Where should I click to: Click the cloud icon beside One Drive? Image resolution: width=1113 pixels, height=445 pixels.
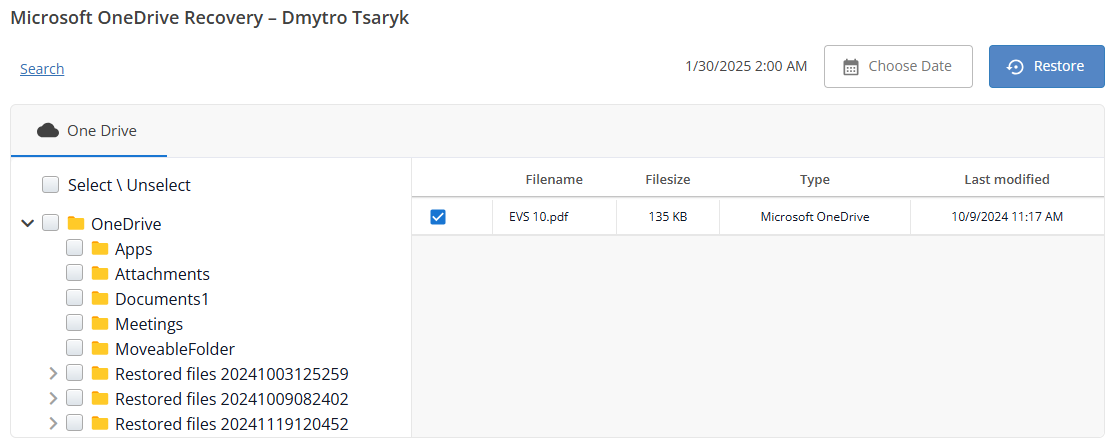point(47,130)
